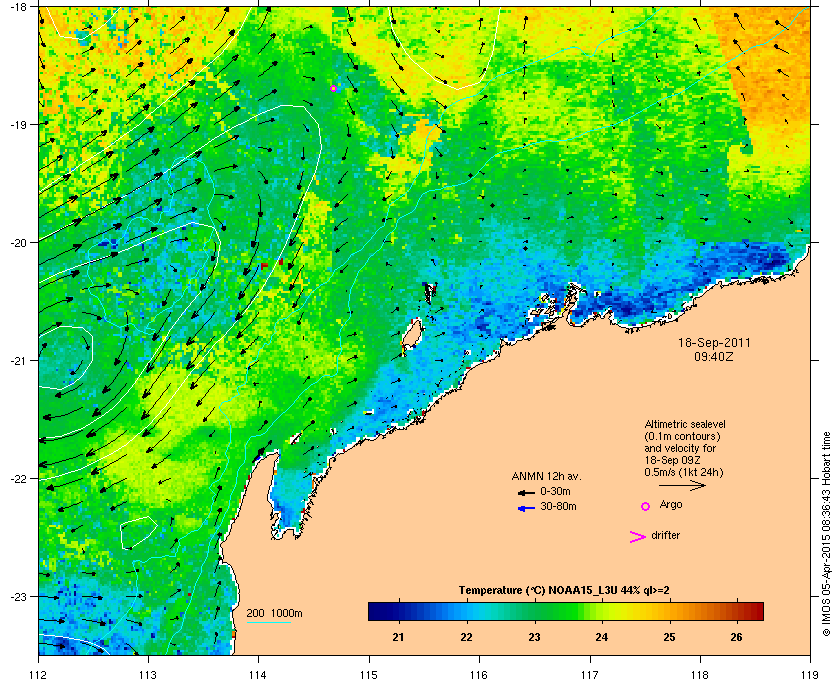Screen dimensions: 840x680
Task: Click the 0.5m/s velocity scale arrow
Action: (x=682, y=486)
